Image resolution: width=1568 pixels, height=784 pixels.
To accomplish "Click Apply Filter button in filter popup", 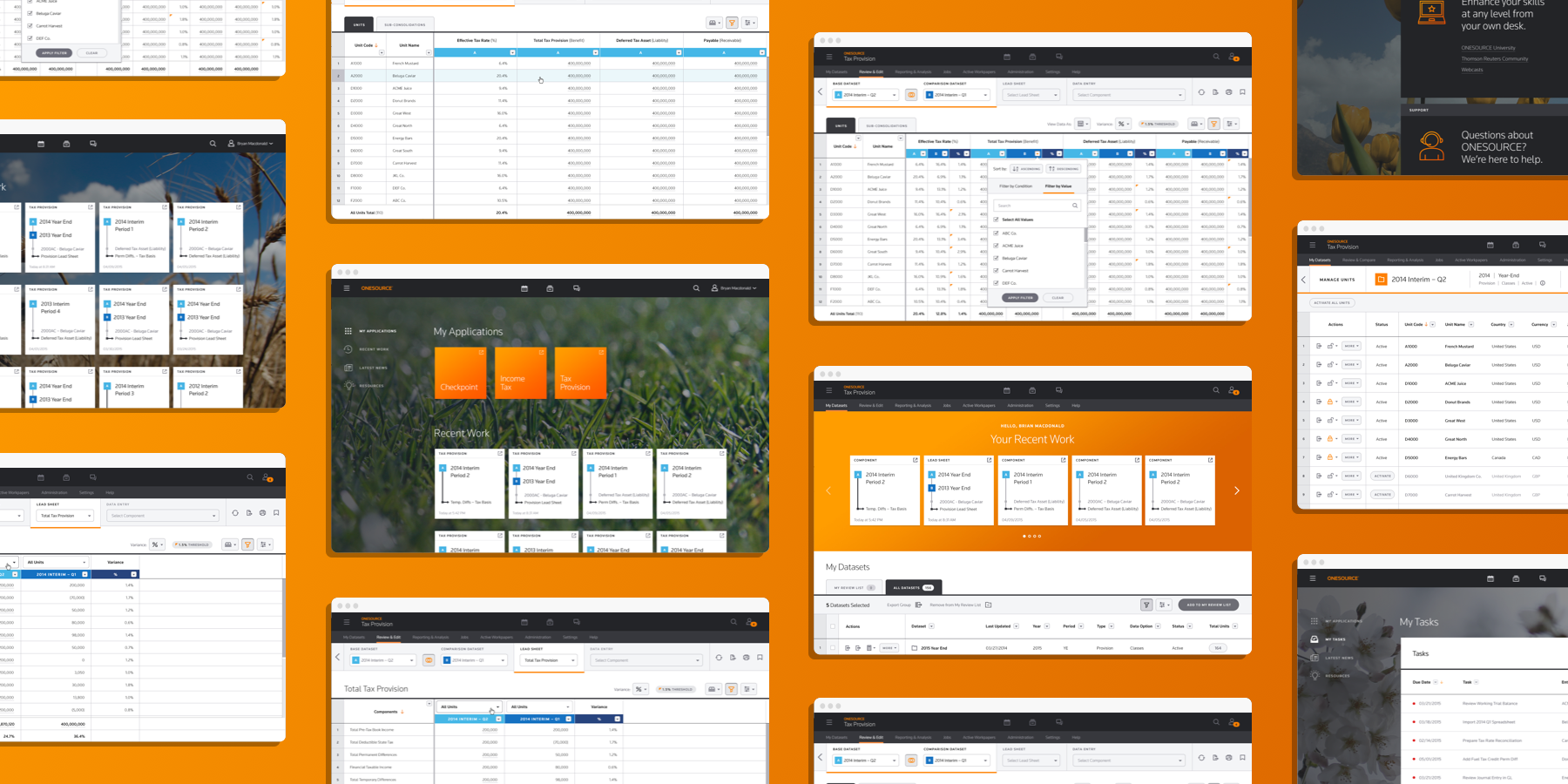I will (x=1020, y=297).
